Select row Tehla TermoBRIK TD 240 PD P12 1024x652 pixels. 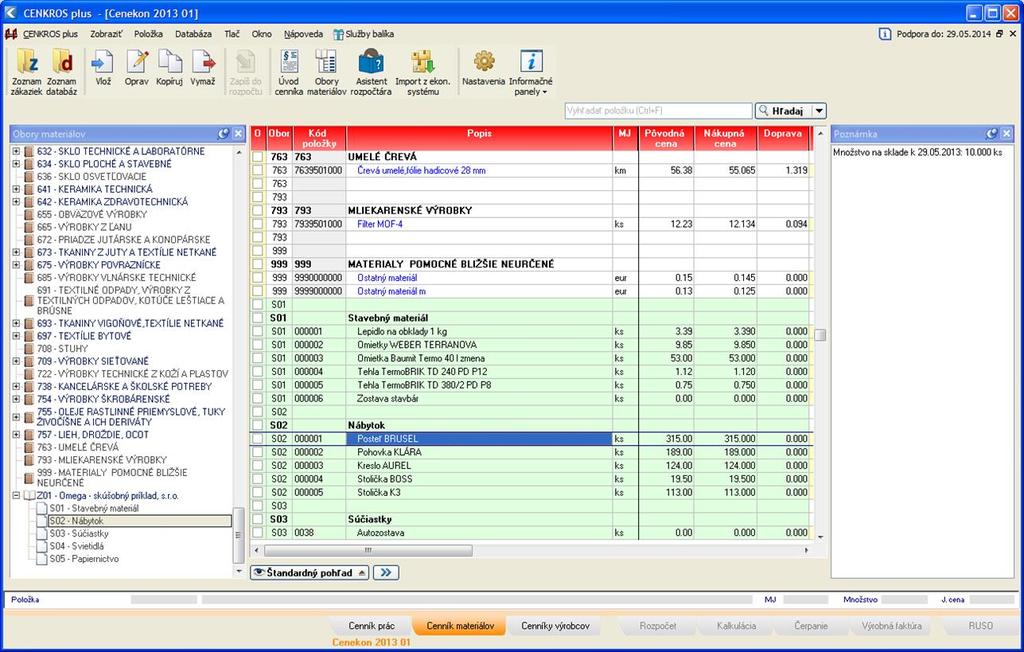531,372
